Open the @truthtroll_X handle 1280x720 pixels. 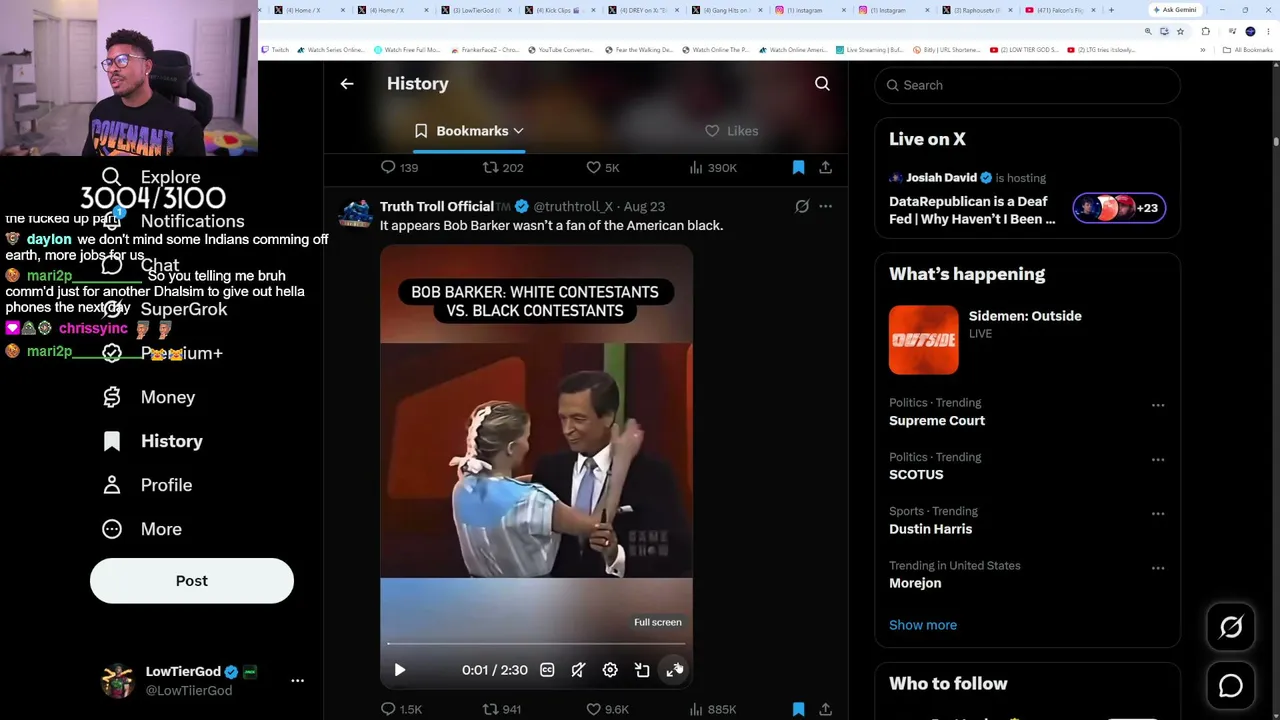point(573,206)
